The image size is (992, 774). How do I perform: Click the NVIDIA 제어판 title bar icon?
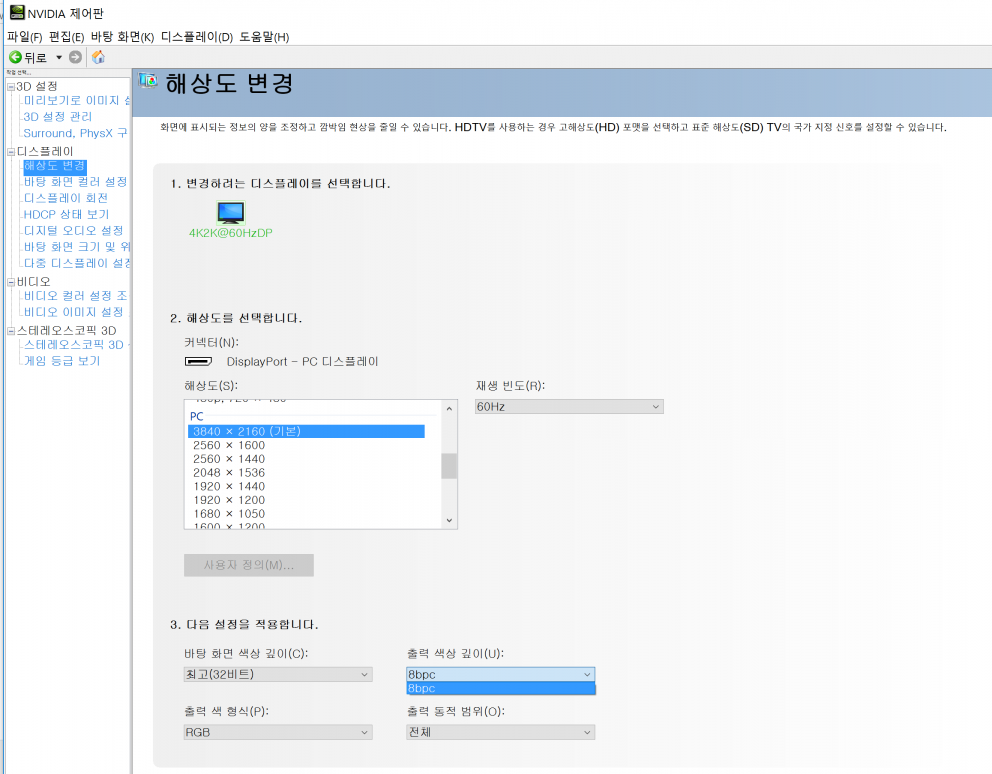[17, 13]
